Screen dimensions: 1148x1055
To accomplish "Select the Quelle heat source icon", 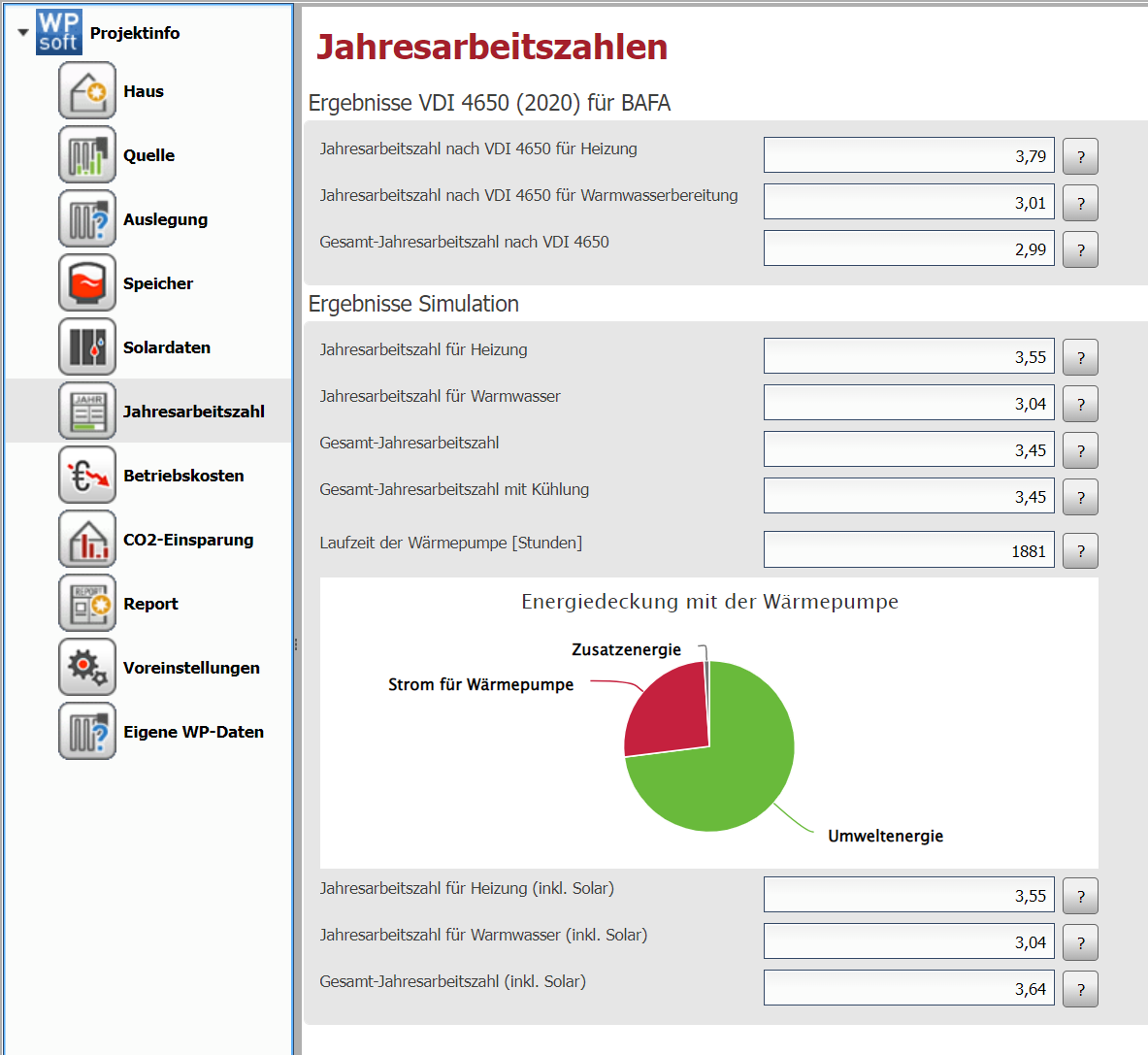I will [x=87, y=155].
